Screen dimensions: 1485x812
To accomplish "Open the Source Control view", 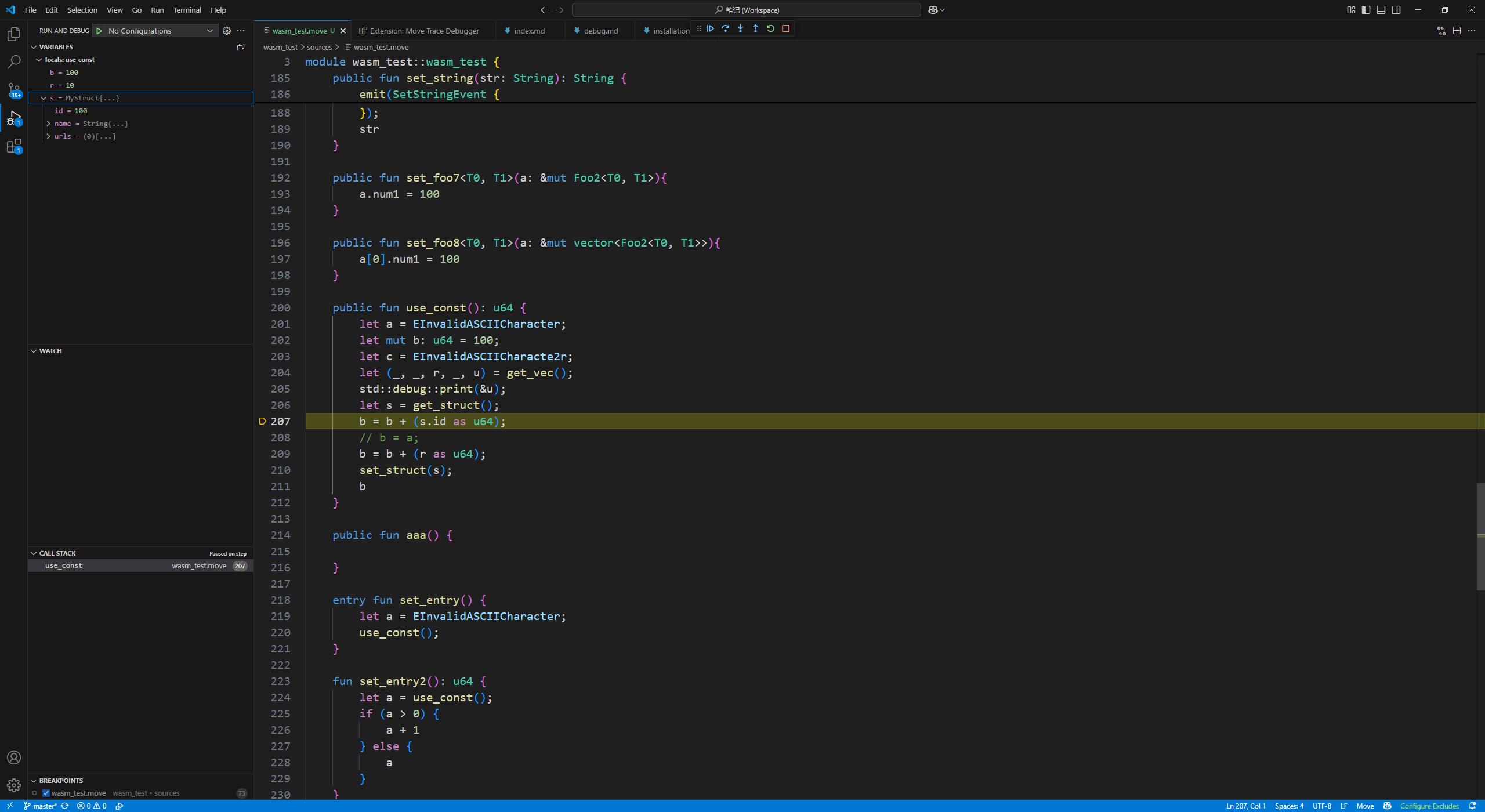I will [14, 90].
